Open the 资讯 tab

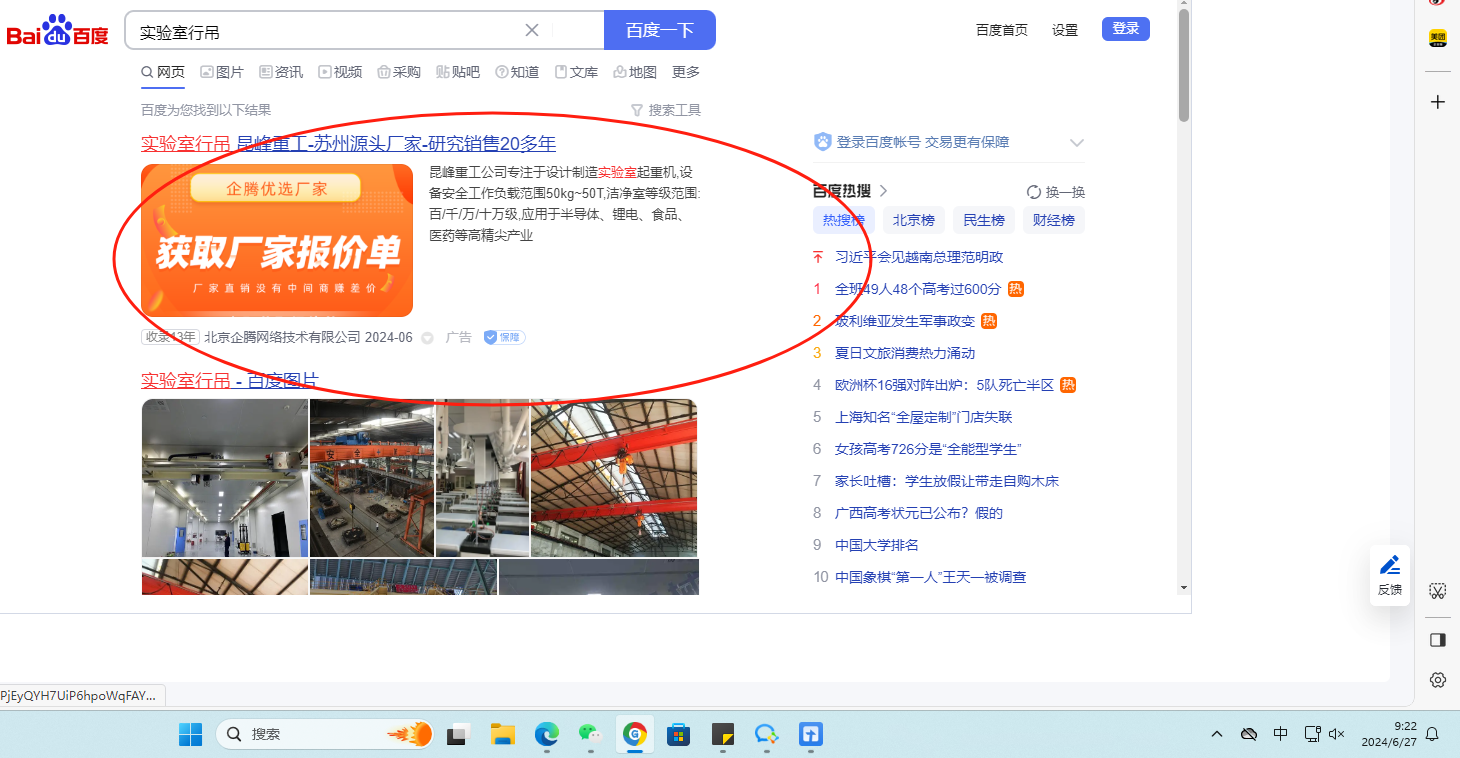point(281,72)
